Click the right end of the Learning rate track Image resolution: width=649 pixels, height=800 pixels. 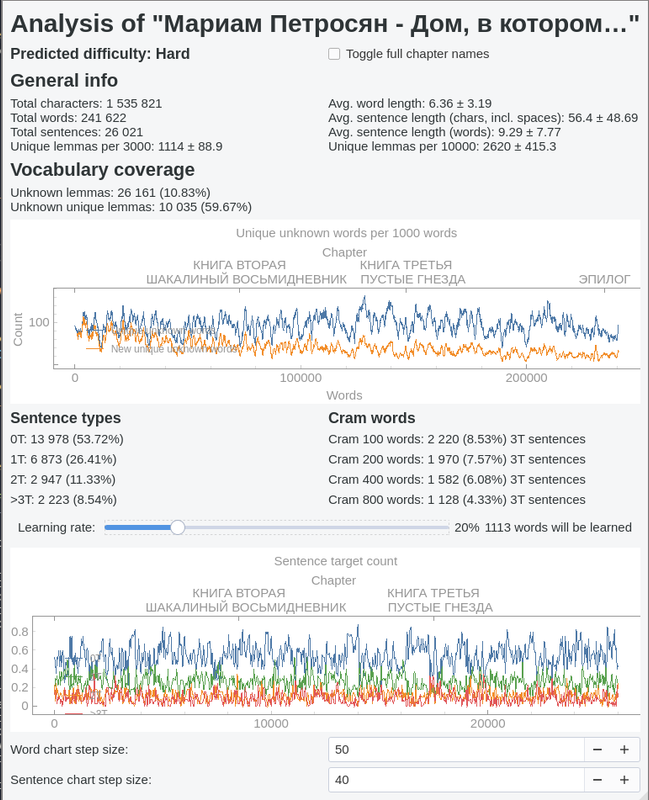tap(447, 527)
